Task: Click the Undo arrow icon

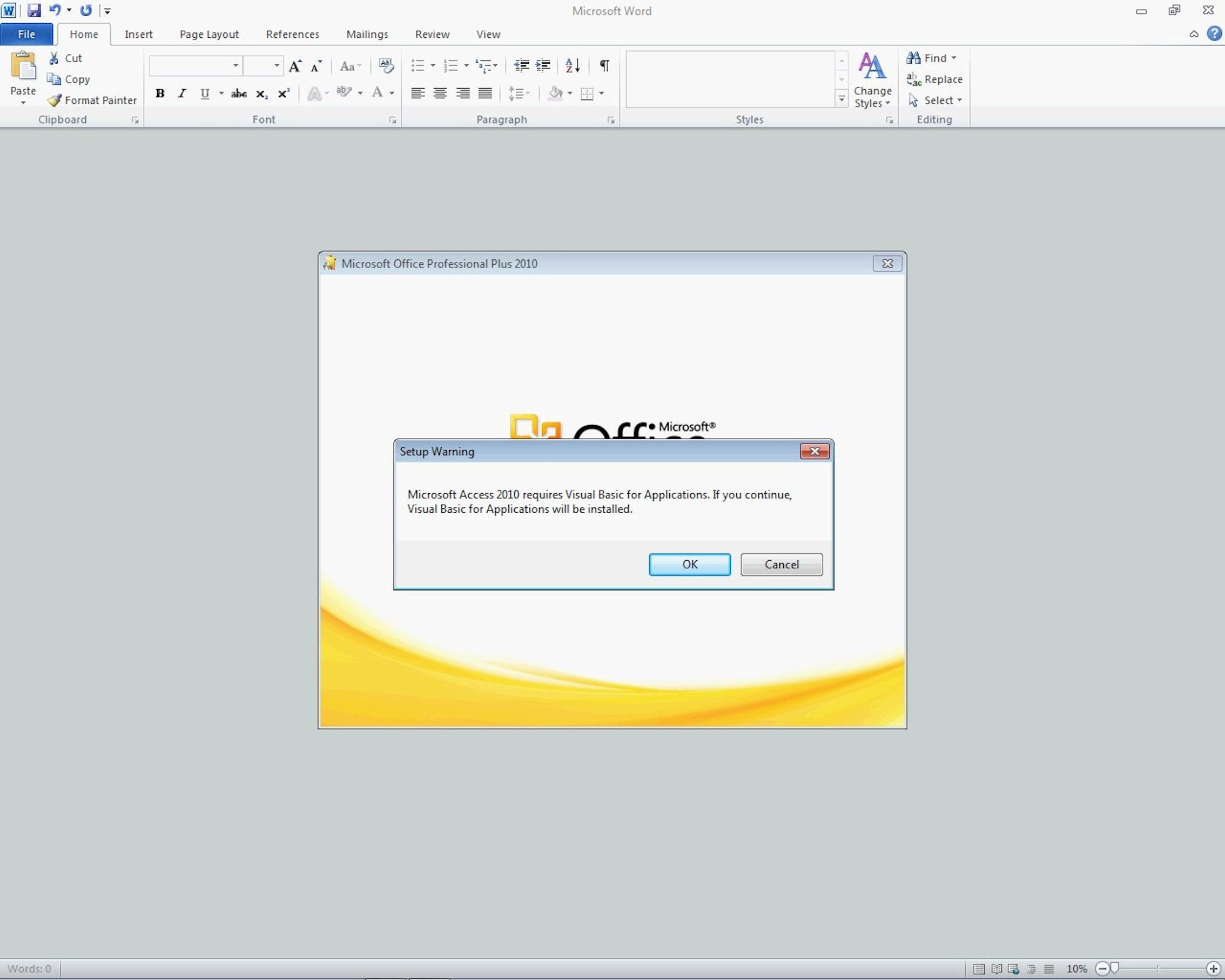Action: point(55,10)
